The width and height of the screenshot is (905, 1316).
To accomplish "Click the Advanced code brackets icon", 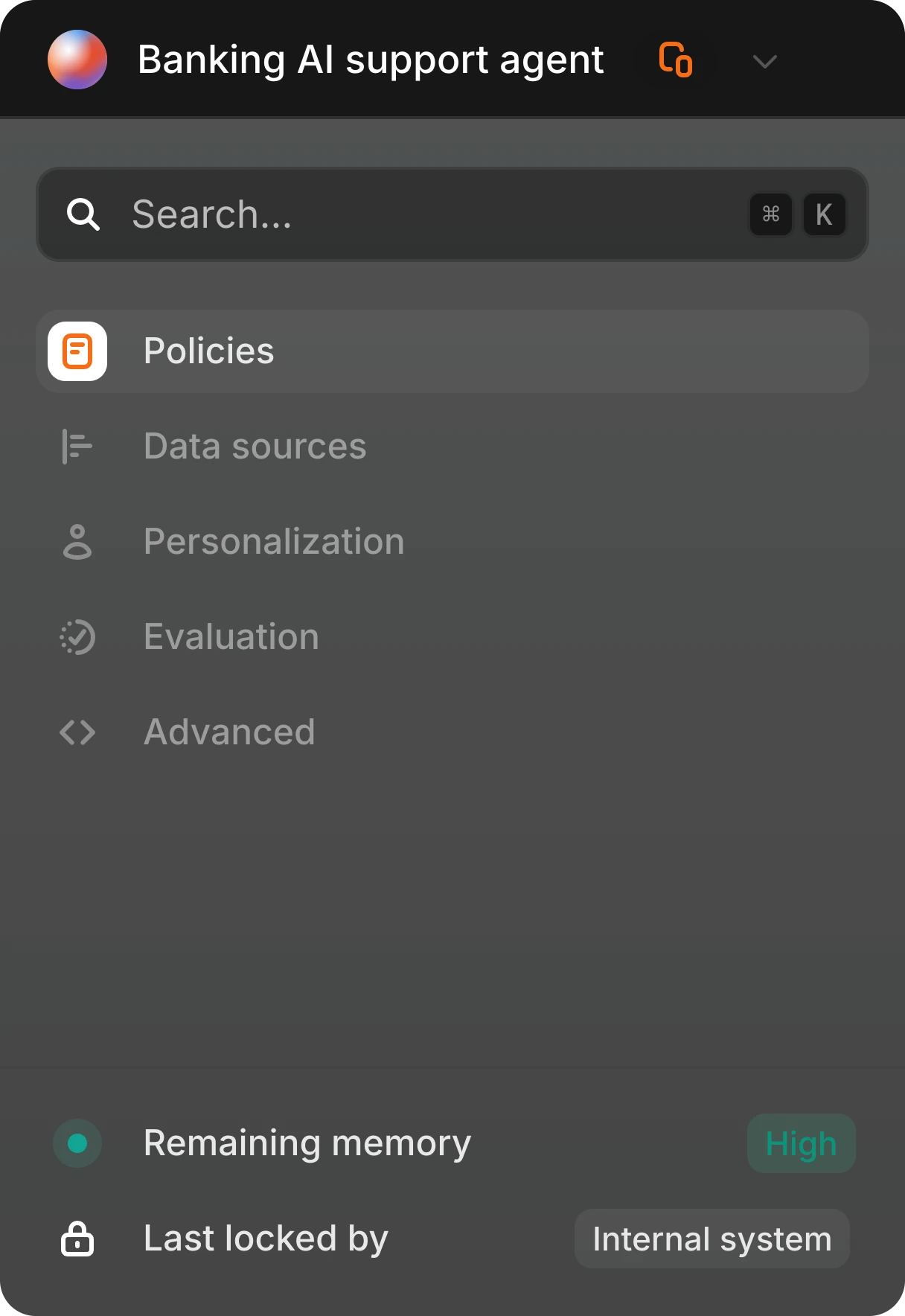I will (x=77, y=732).
